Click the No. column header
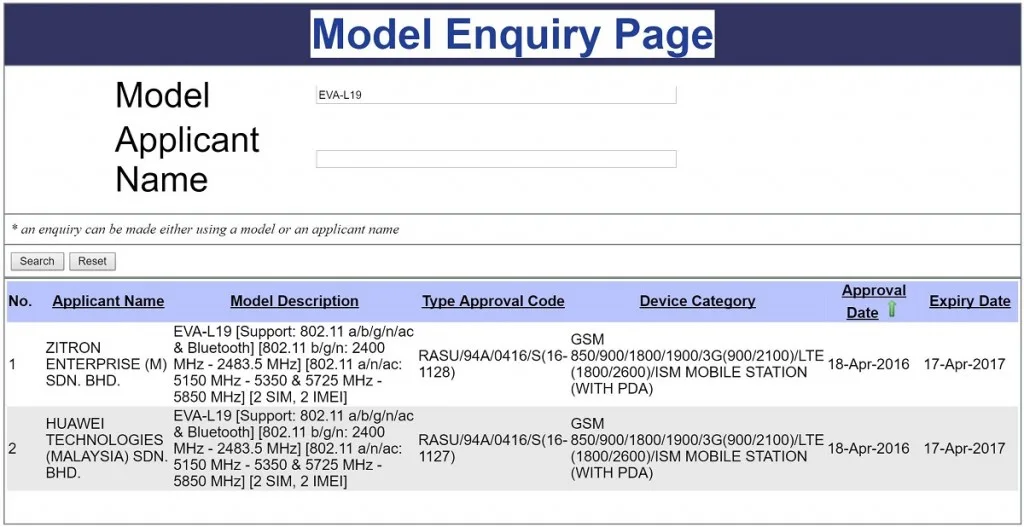The height and width of the screenshot is (527, 1024). (x=21, y=301)
